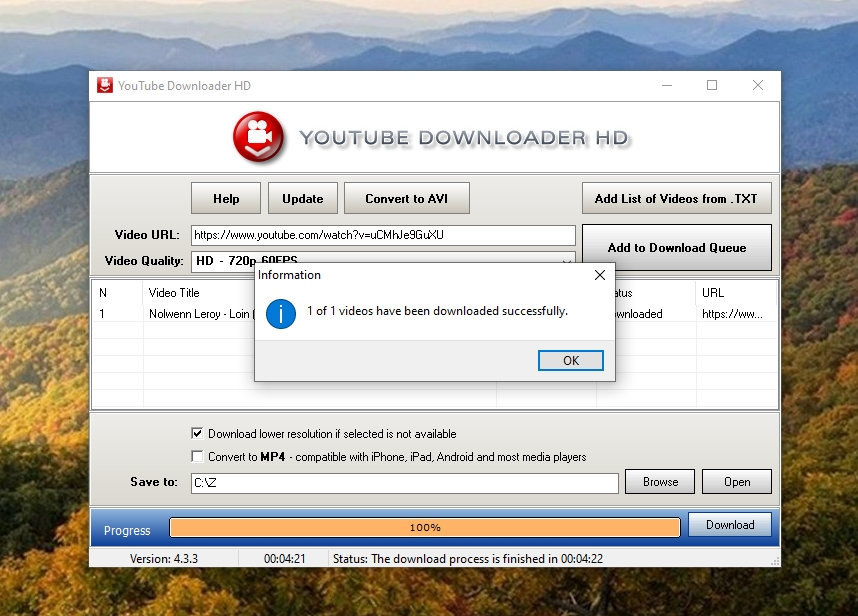Click the download process finished status message

(x=468, y=559)
